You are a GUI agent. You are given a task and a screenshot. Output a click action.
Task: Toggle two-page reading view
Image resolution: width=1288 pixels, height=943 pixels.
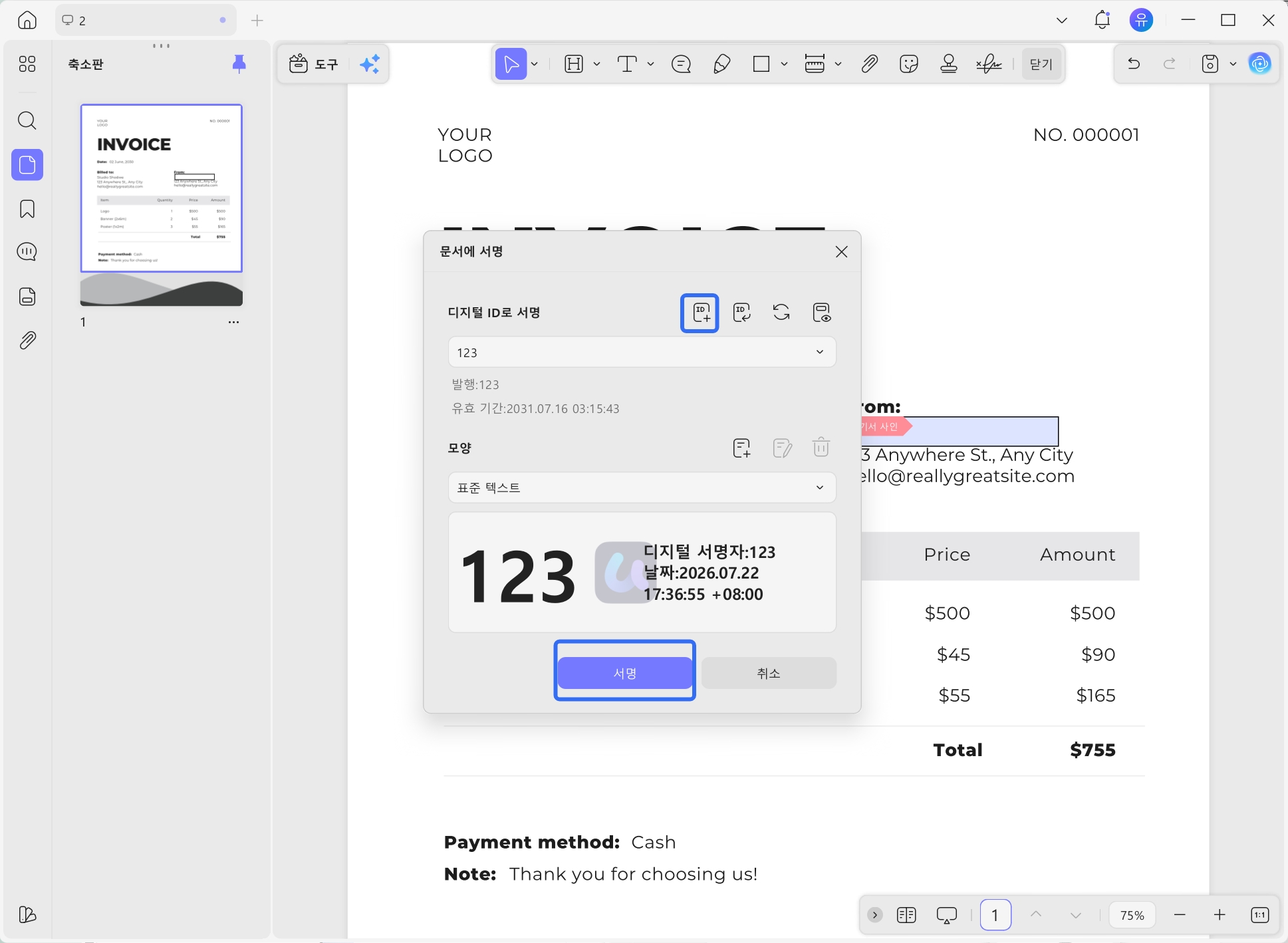[x=906, y=916]
